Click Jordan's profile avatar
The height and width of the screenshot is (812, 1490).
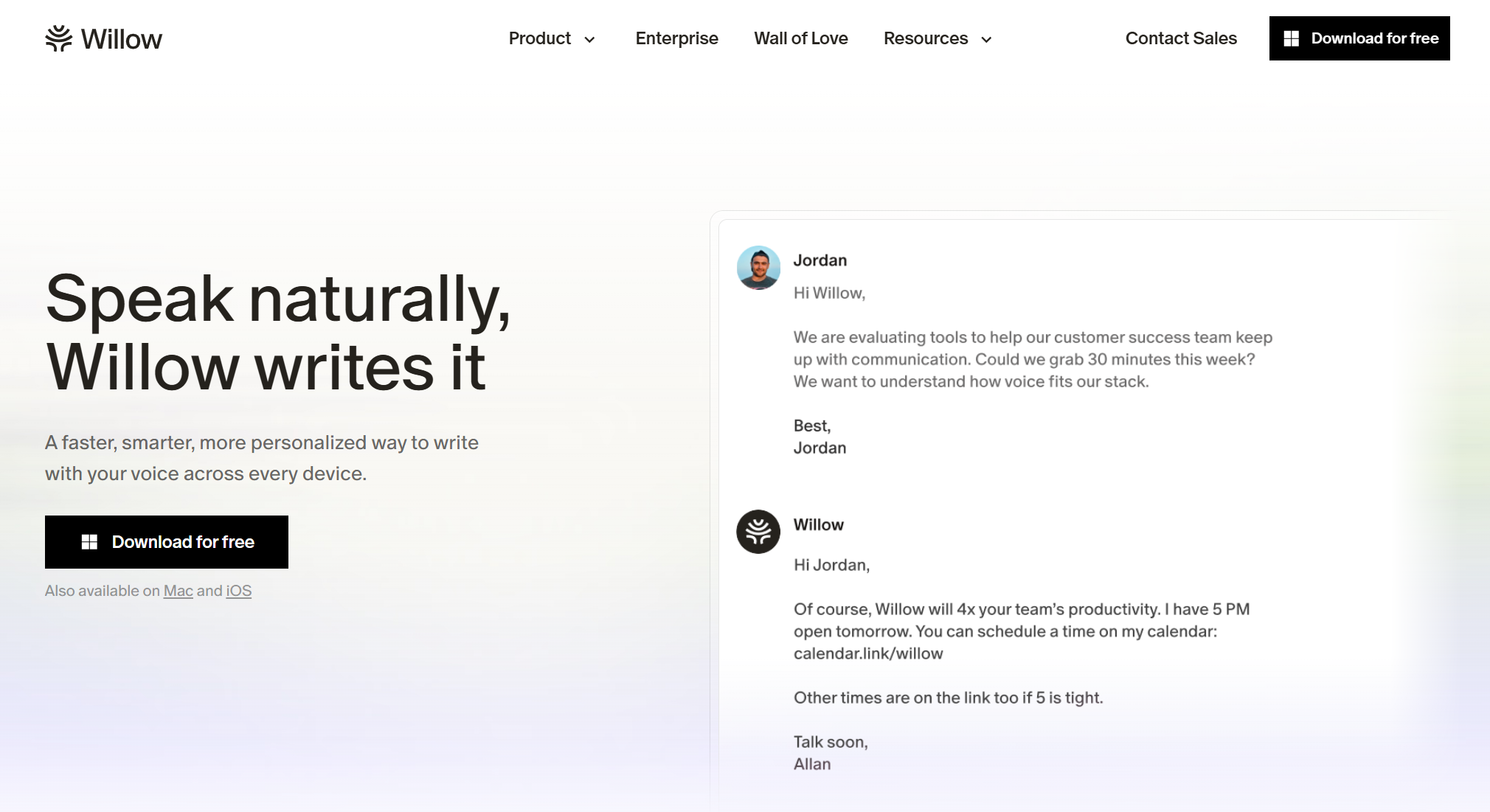(758, 268)
